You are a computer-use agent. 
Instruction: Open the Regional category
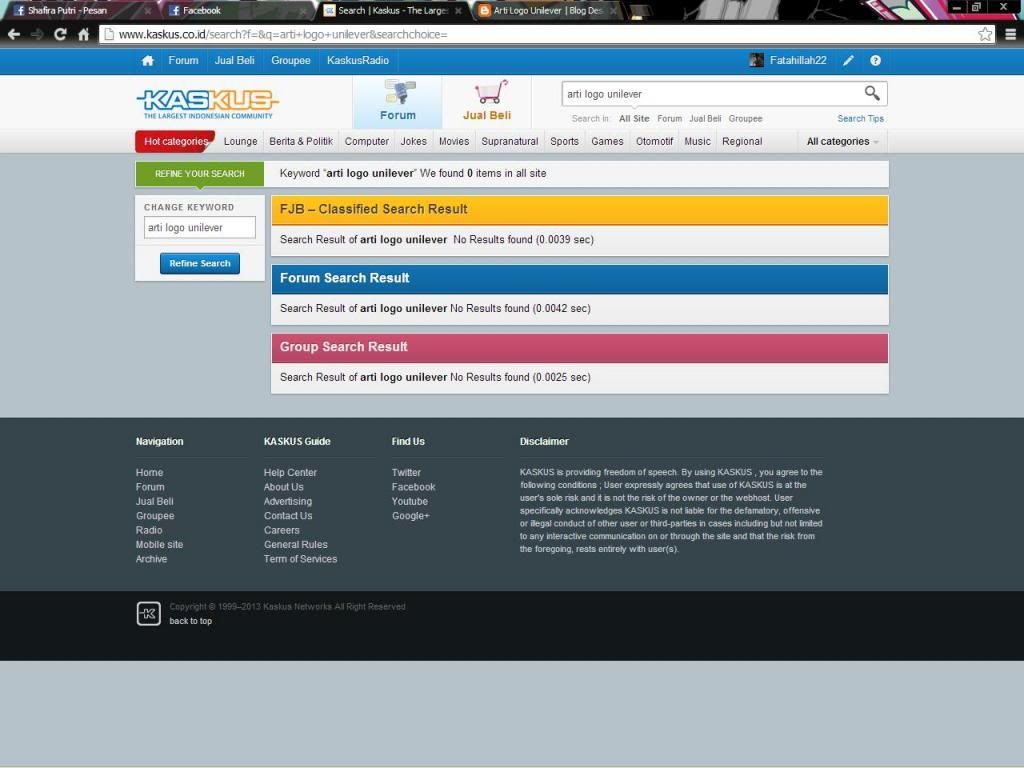[742, 142]
